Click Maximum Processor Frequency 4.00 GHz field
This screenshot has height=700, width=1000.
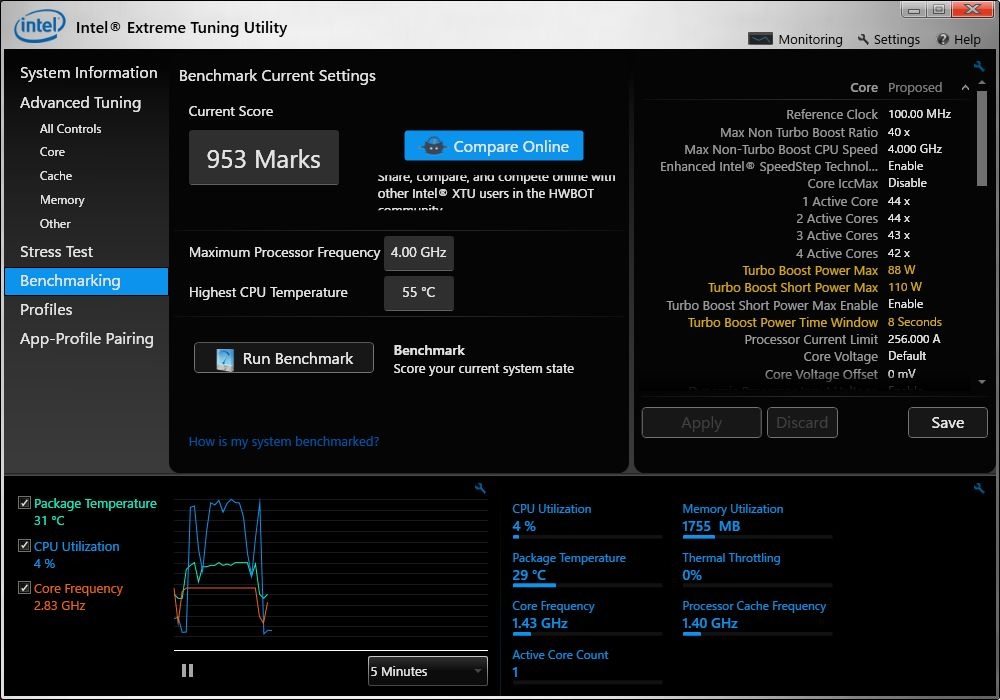(x=418, y=252)
